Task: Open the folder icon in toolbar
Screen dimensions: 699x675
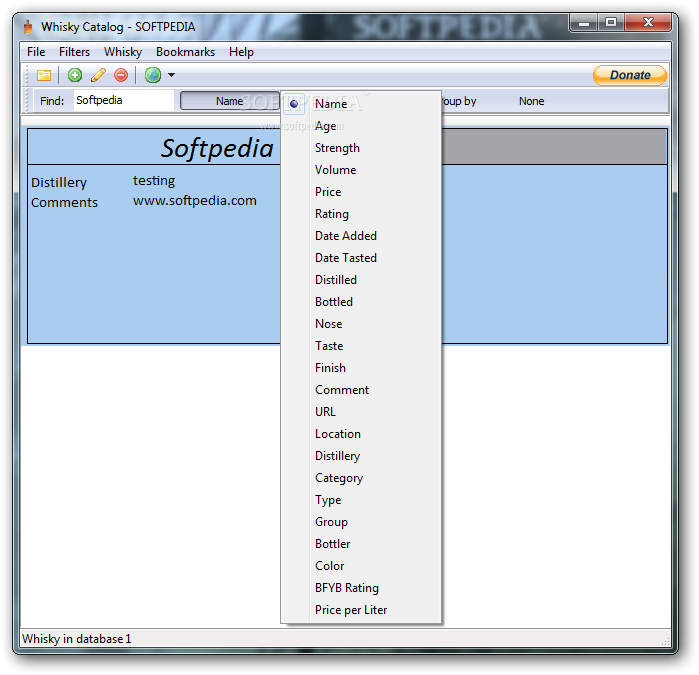Action: coord(44,75)
